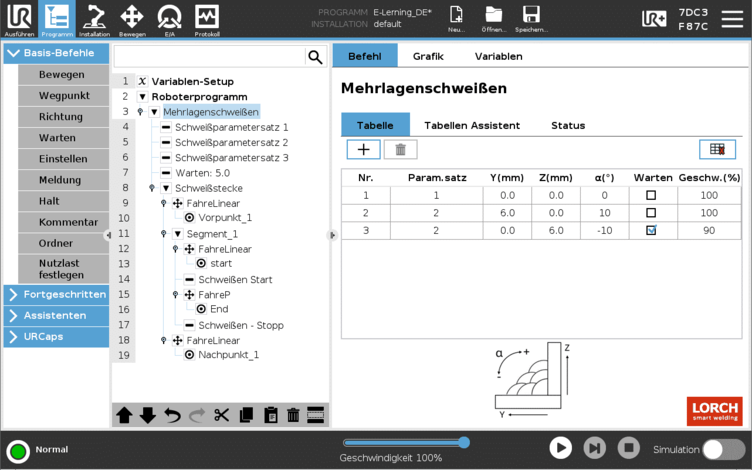Add a table row with plus button
752x470 pixels.
pyautogui.click(x=363, y=149)
